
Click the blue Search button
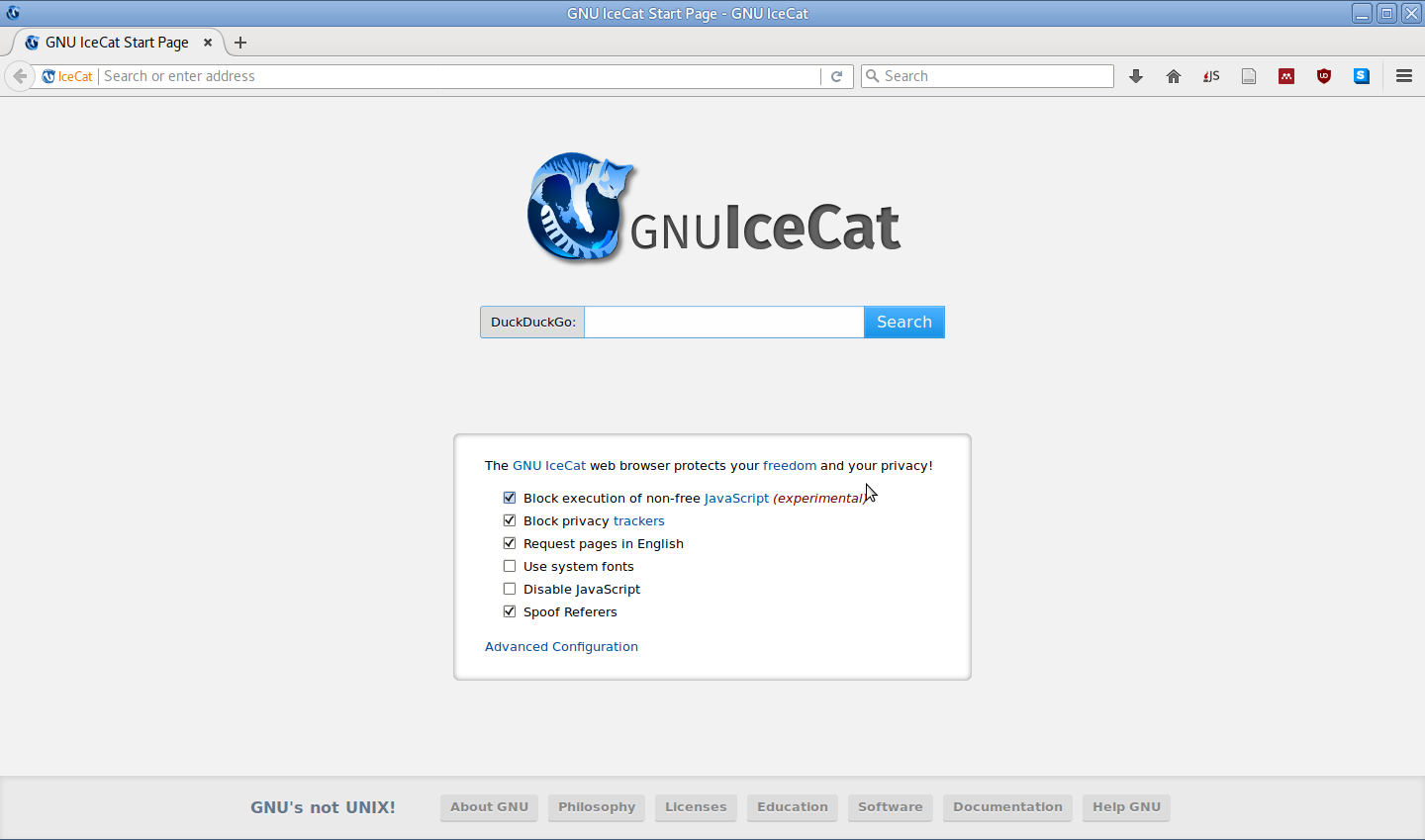click(x=904, y=322)
